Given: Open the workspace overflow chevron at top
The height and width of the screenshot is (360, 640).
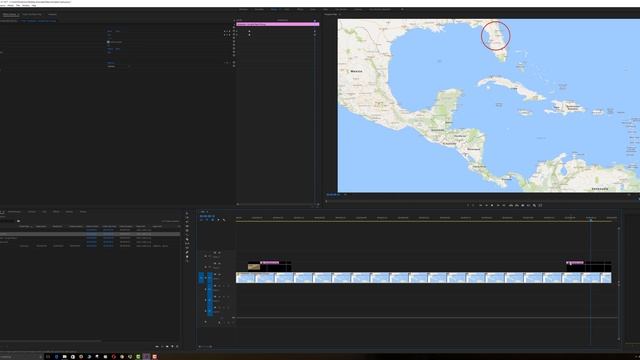Looking at the screenshot, I should coord(402,9).
